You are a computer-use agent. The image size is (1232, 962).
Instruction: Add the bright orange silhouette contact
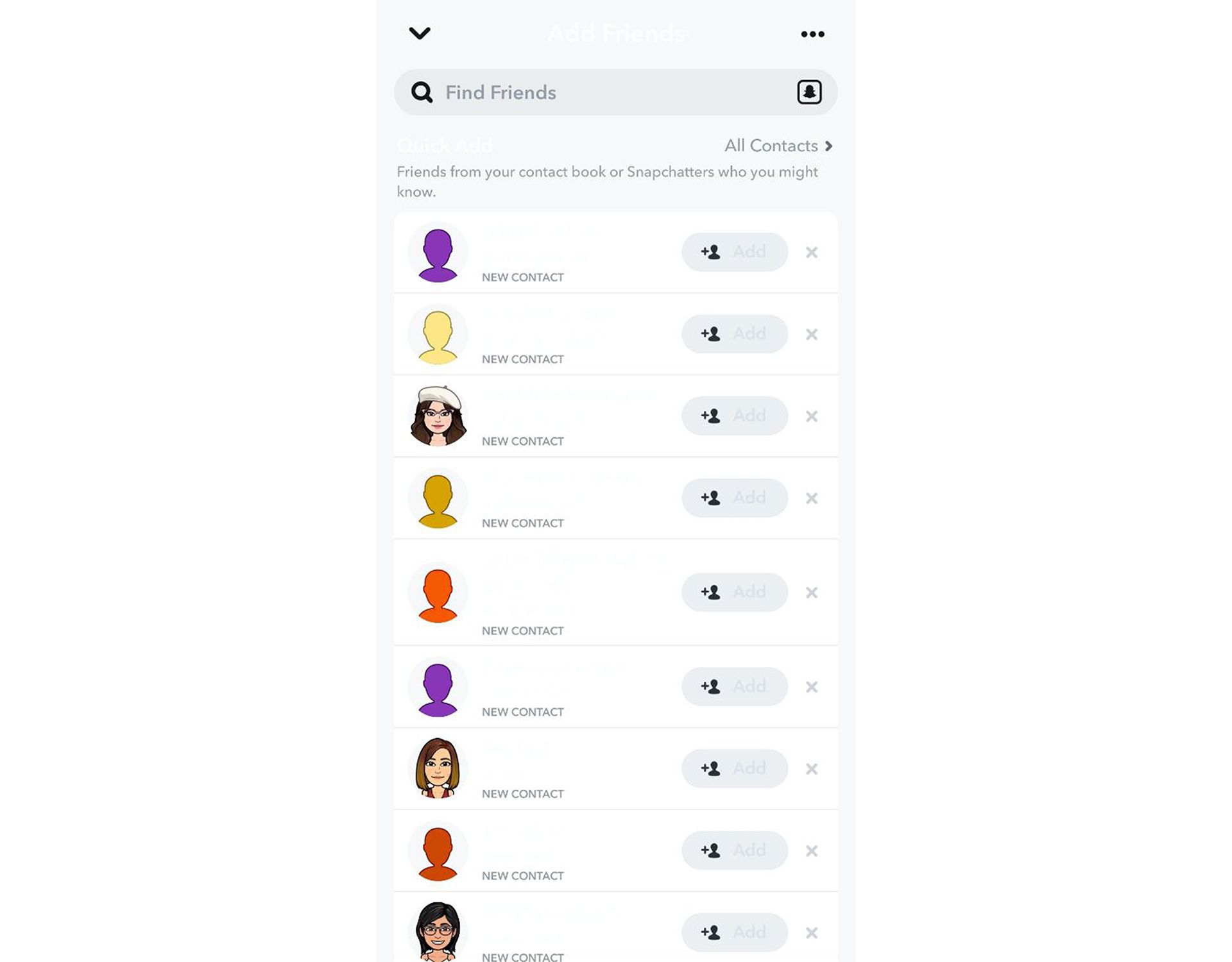(734, 592)
